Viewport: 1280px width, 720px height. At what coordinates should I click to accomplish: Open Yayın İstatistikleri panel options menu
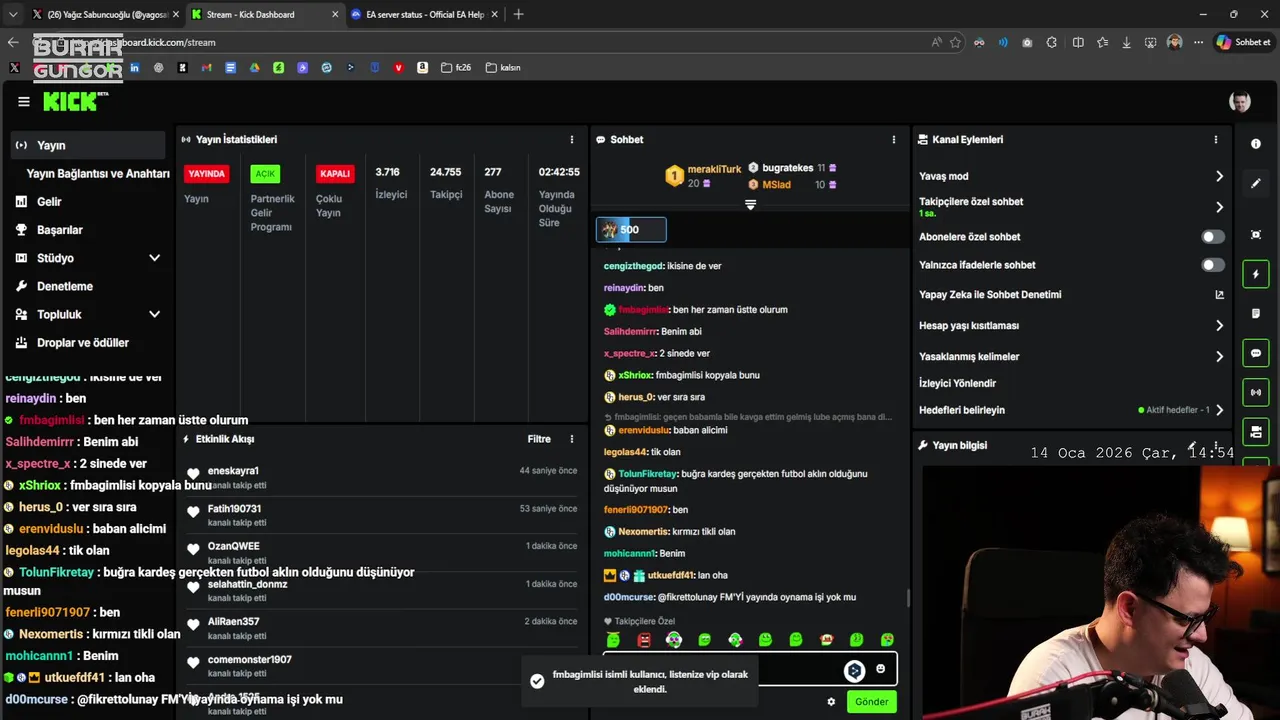click(572, 140)
